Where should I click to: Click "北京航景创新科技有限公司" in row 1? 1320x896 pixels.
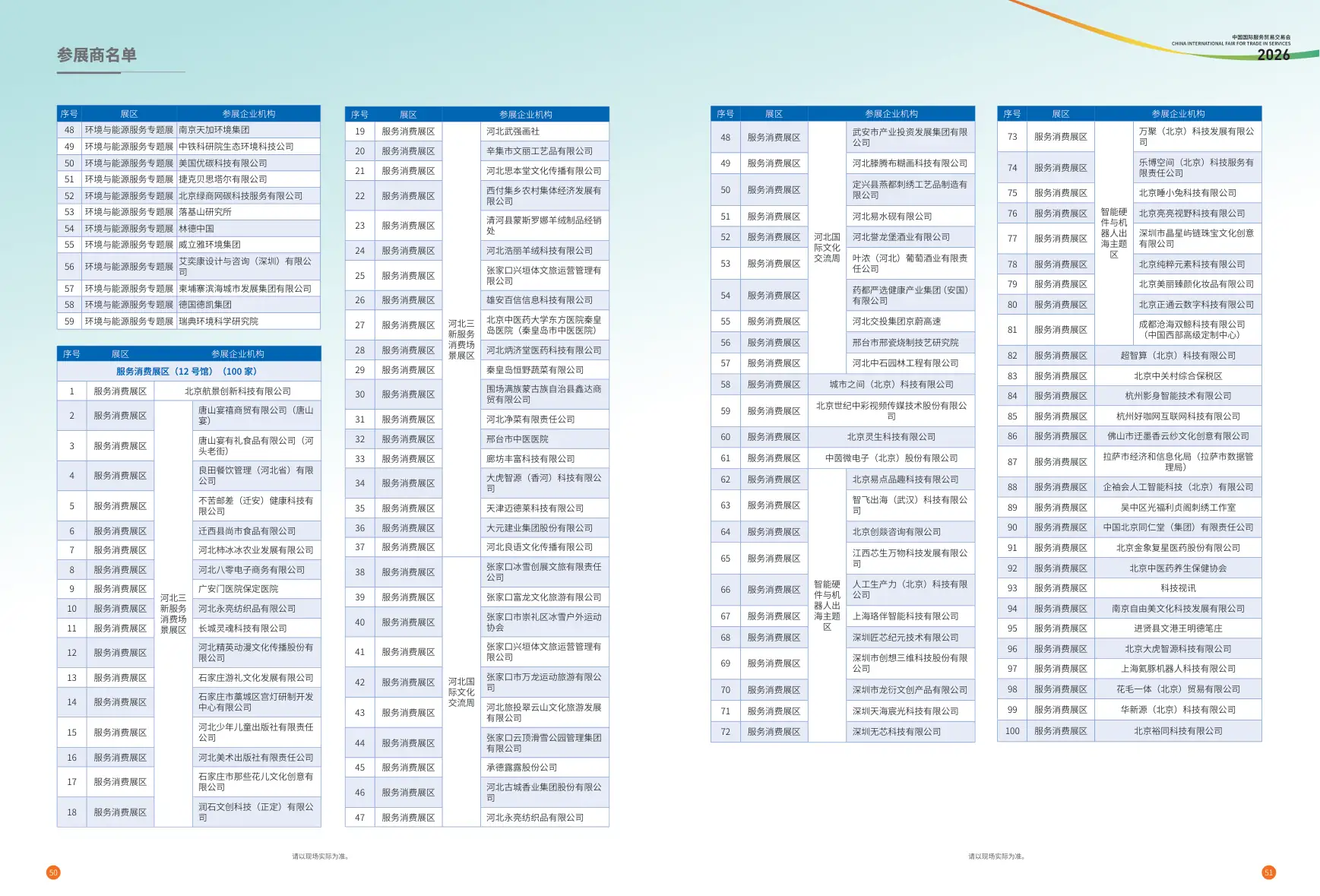238,391
